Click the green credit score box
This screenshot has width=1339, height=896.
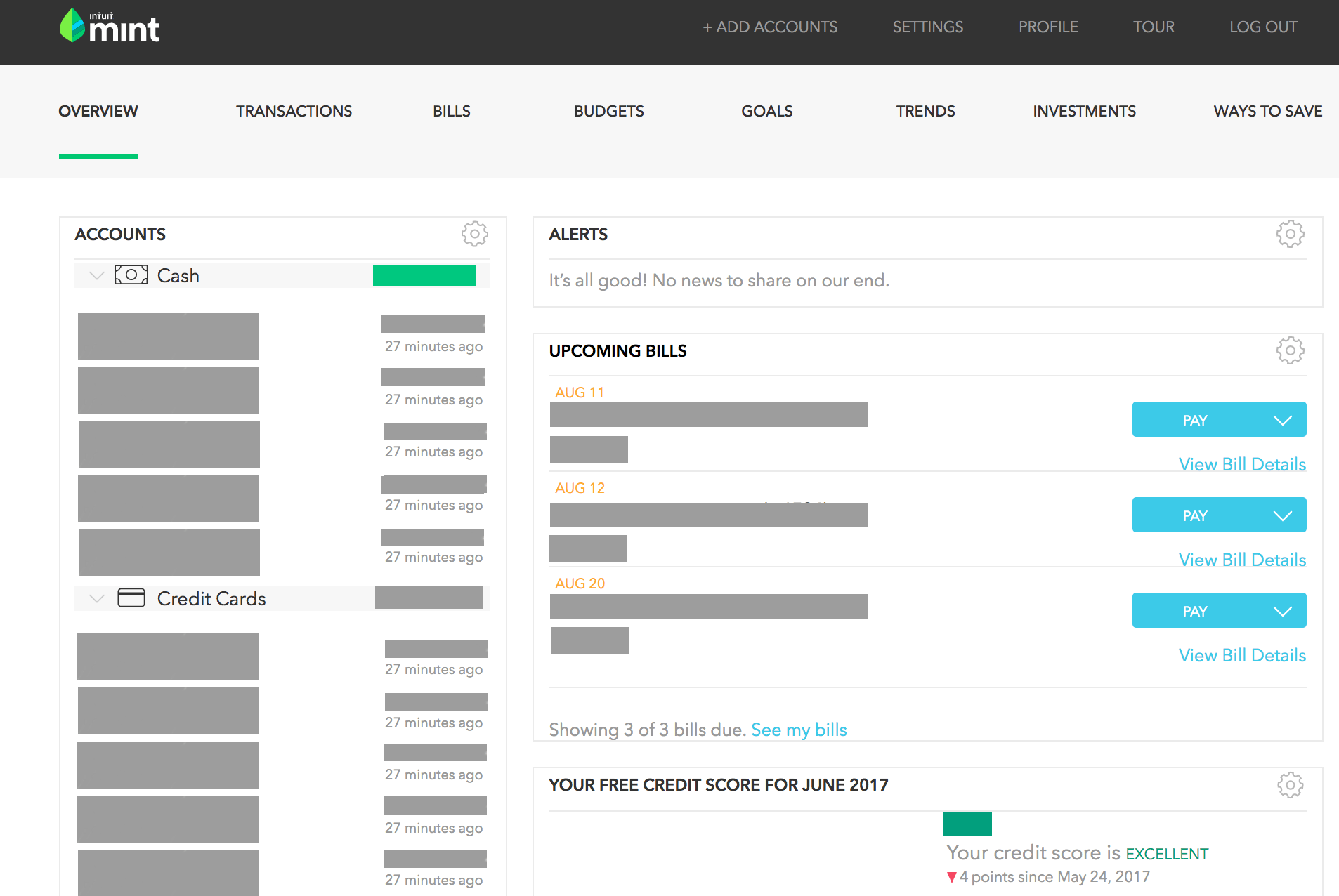(967, 824)
